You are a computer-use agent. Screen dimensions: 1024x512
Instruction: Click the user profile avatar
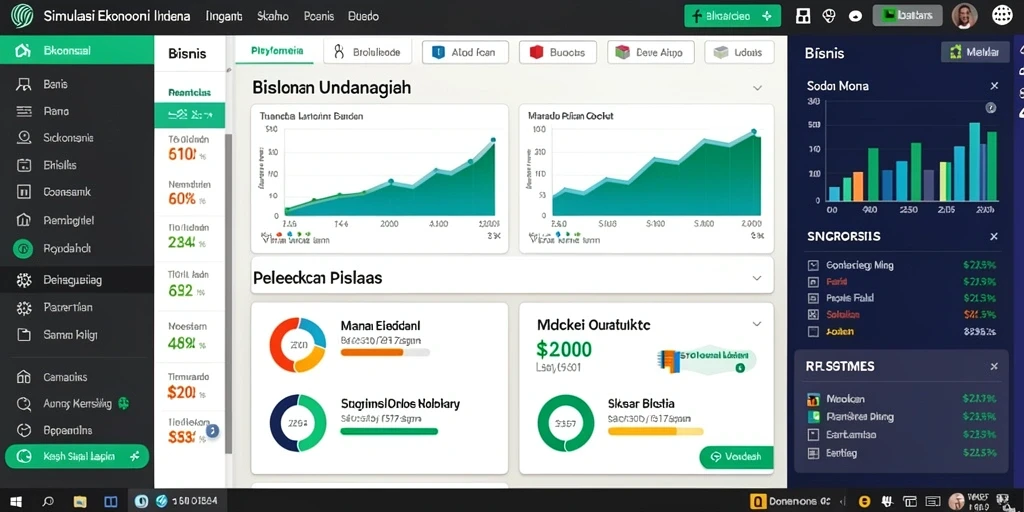click(965, 16)
